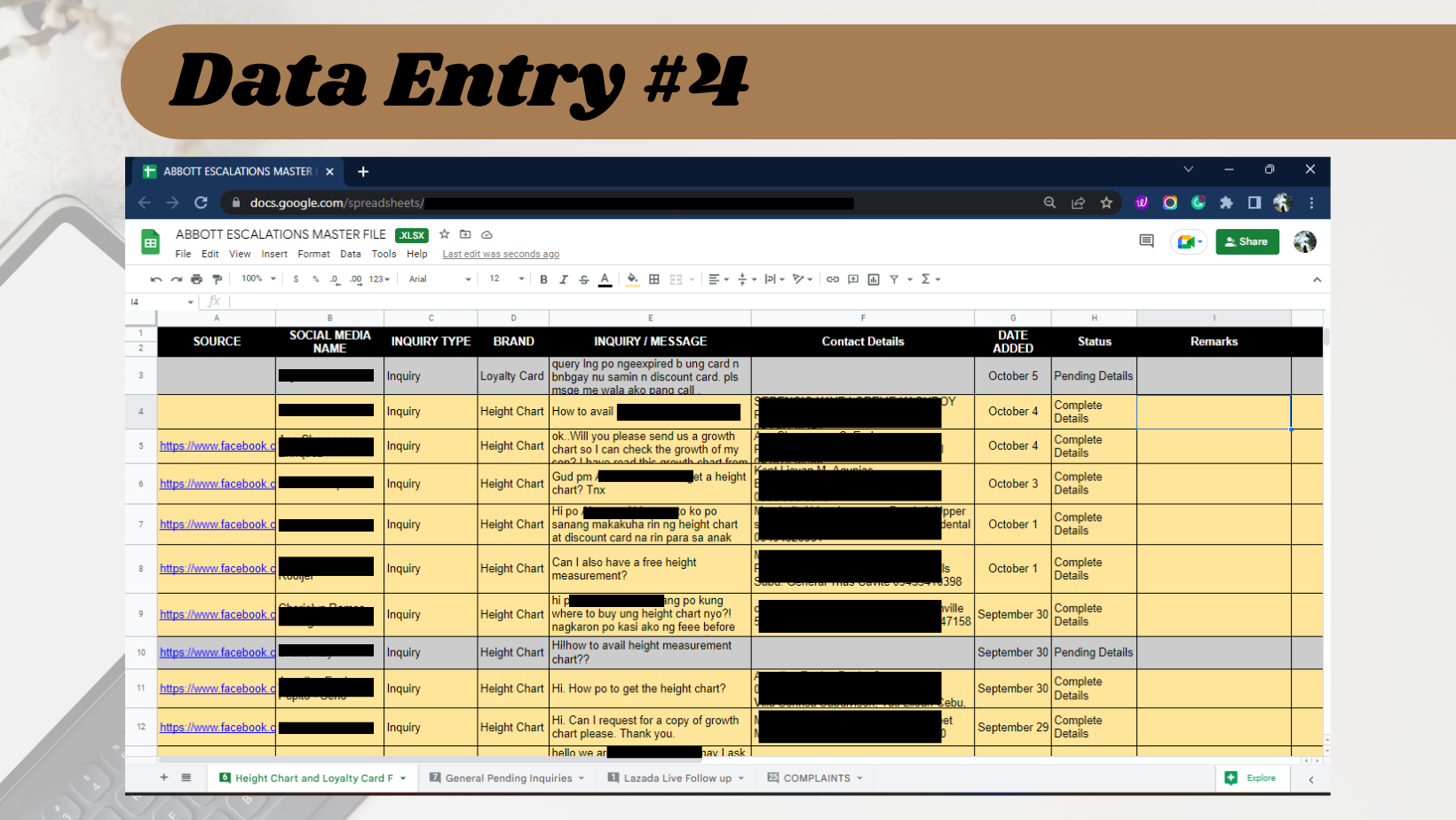The width and height of the screenshot is (1456, 820).
Task: Star the ABBOTT ESCALATIONS document
Action: pyautogui.click(x=445, y=234)
